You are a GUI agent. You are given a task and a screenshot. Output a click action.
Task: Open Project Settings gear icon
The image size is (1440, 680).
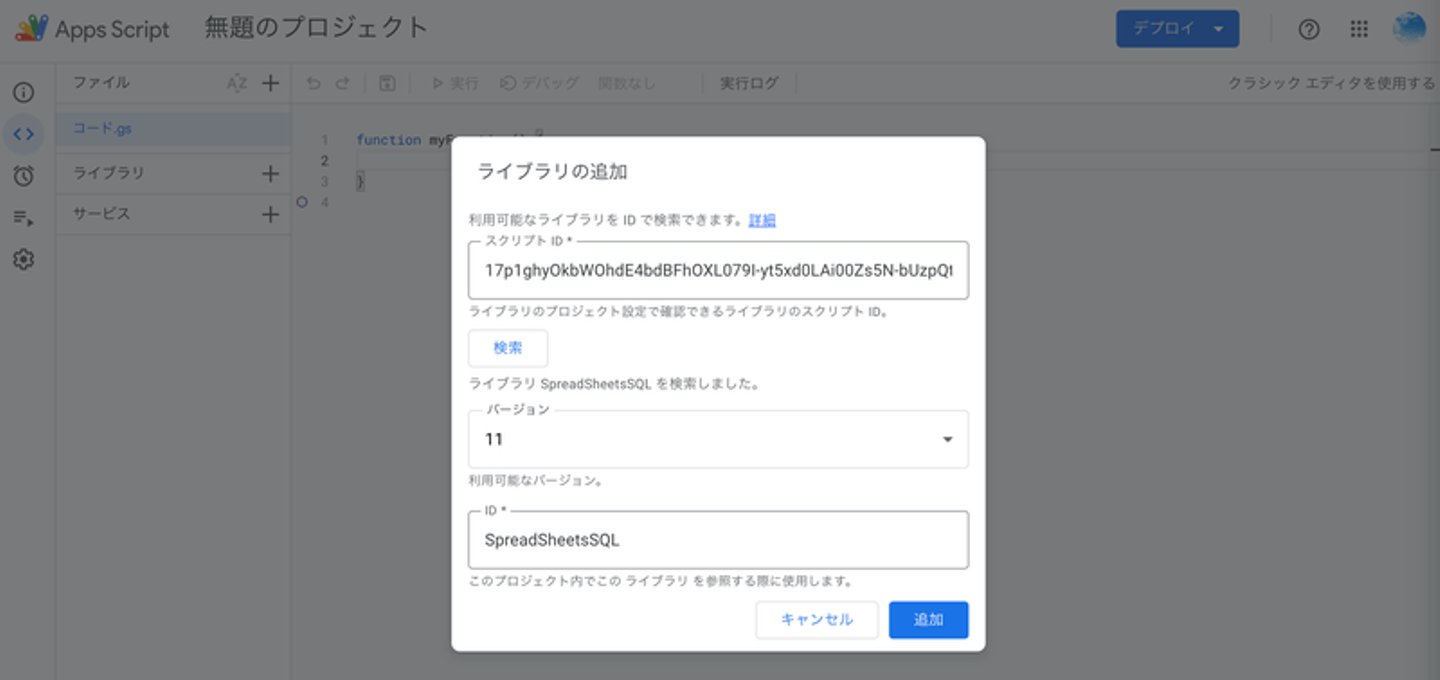23,259
